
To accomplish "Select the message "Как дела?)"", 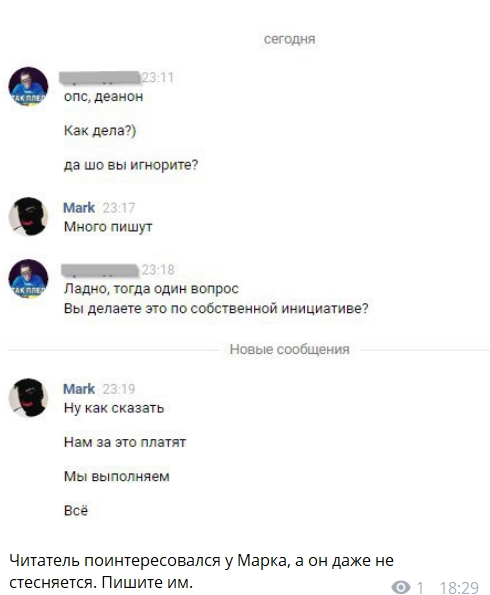I will pos(100,131).
